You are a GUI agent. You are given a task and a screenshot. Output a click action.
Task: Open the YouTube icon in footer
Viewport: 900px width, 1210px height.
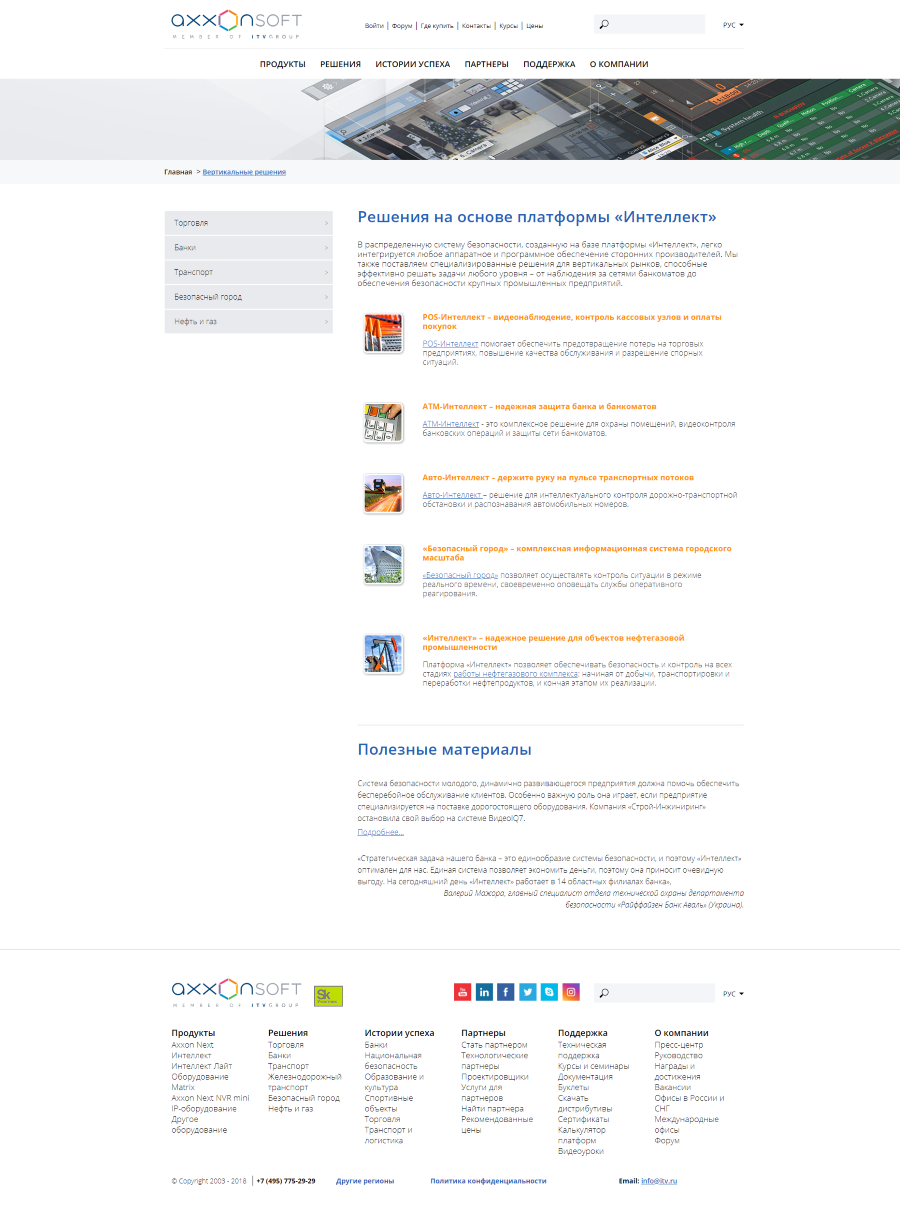point(462,992)
